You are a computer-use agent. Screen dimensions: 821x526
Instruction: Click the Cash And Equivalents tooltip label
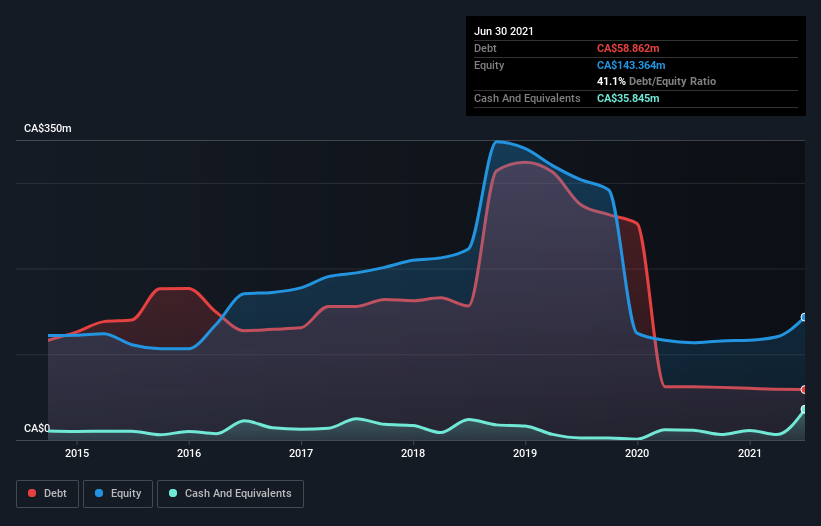527,98
